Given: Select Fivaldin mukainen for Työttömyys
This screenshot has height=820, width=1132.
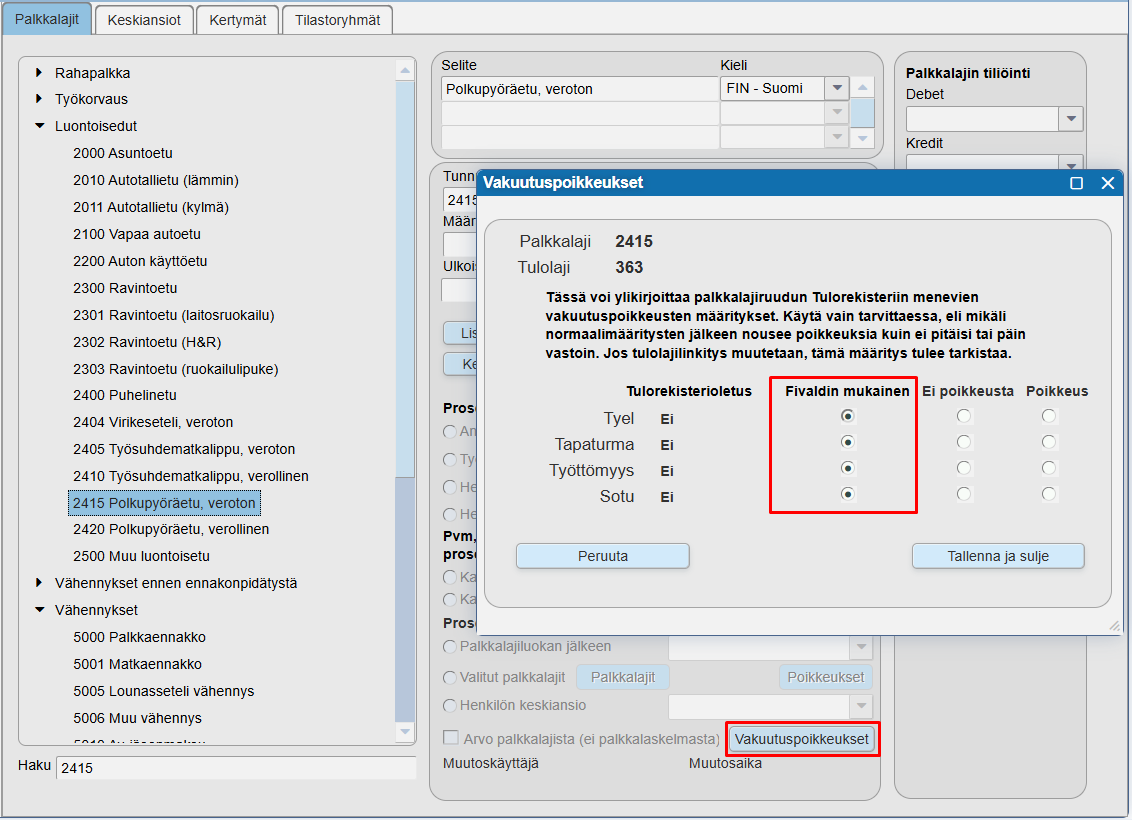Looking at the screenshot, I should tap(848, 468).
